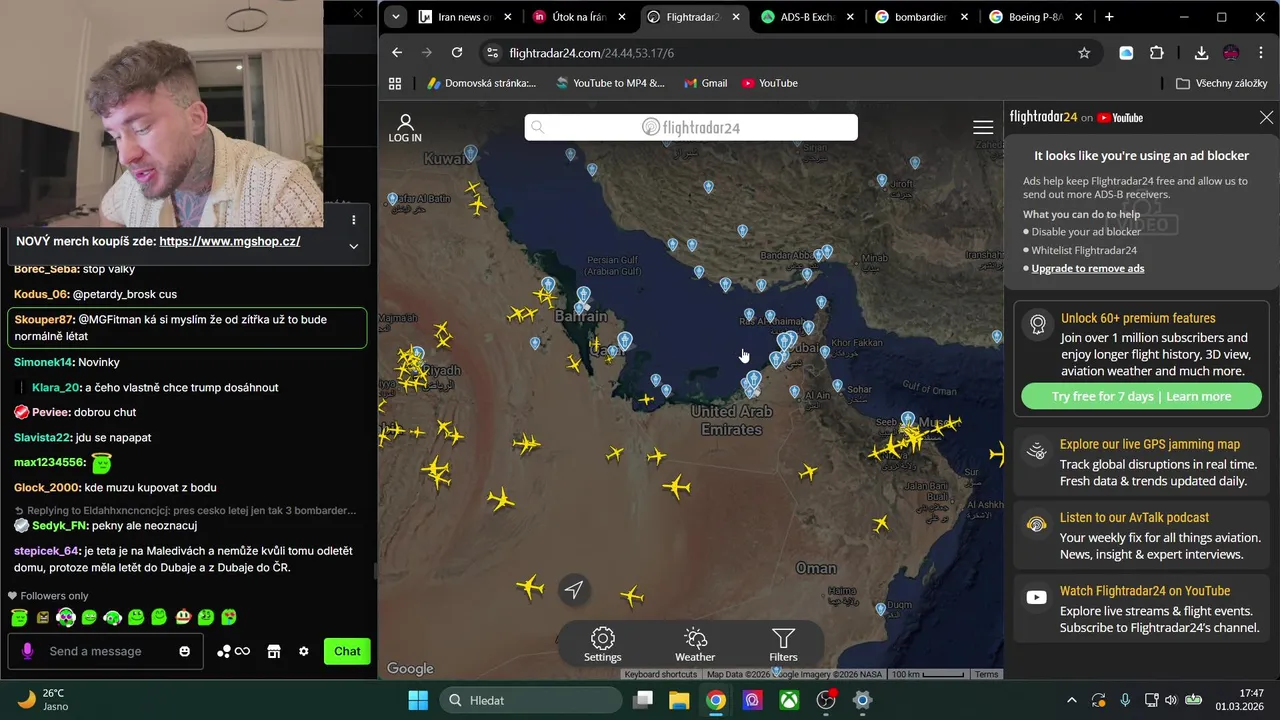Image resolution: width=1280 pixels, height=720 pixels.
Task: Open the Filters funnel
Action: click(x=783, y=644)
